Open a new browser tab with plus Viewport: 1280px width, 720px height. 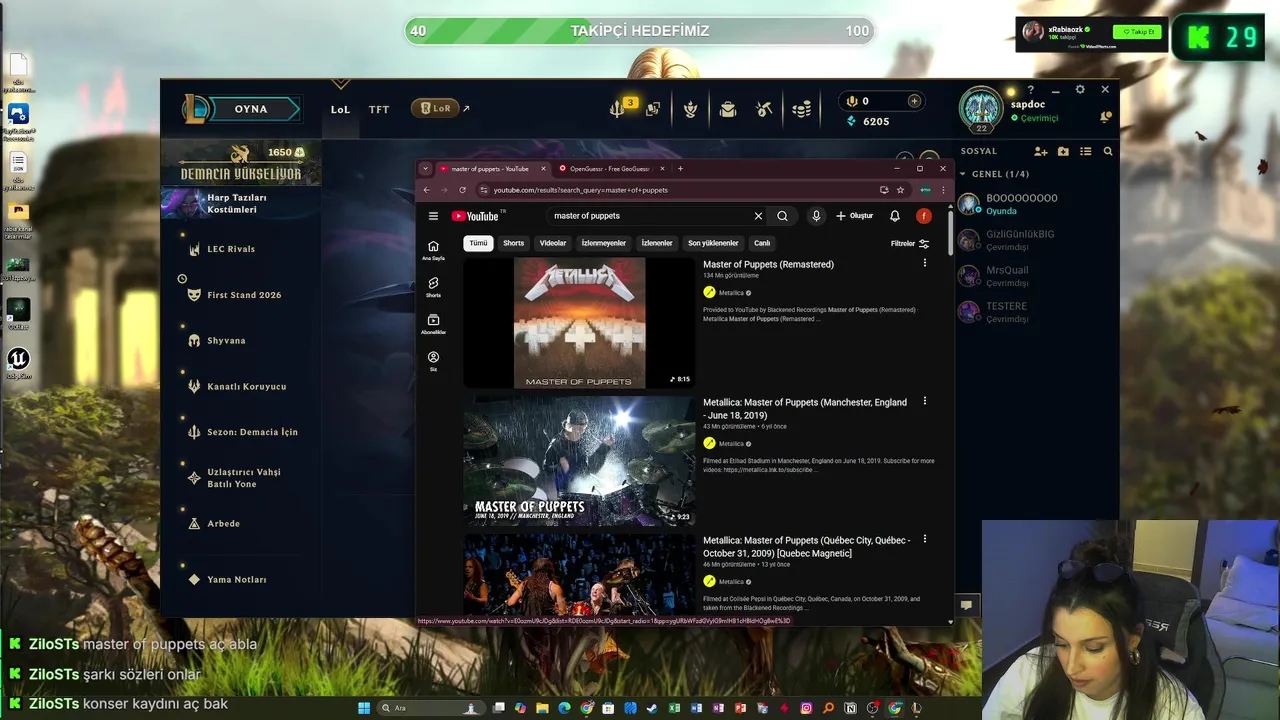(680, 169)
